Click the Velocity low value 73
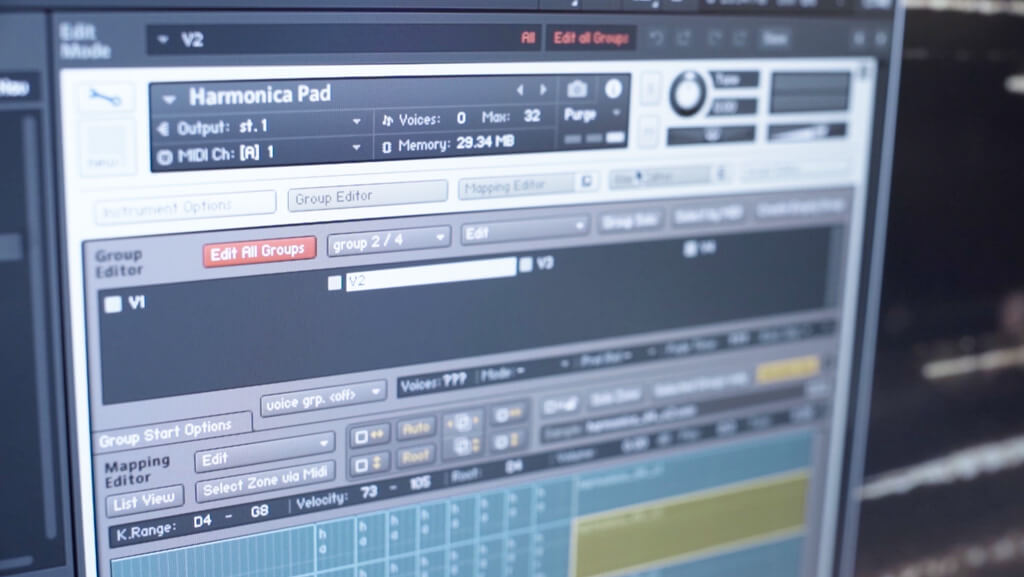The height and width of the screenshot is (577, 1024). [368, 493]
